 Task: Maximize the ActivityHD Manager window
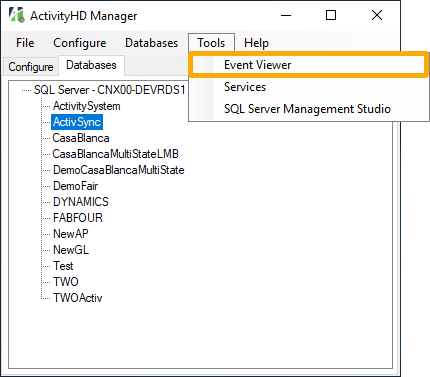click(331, 15)
